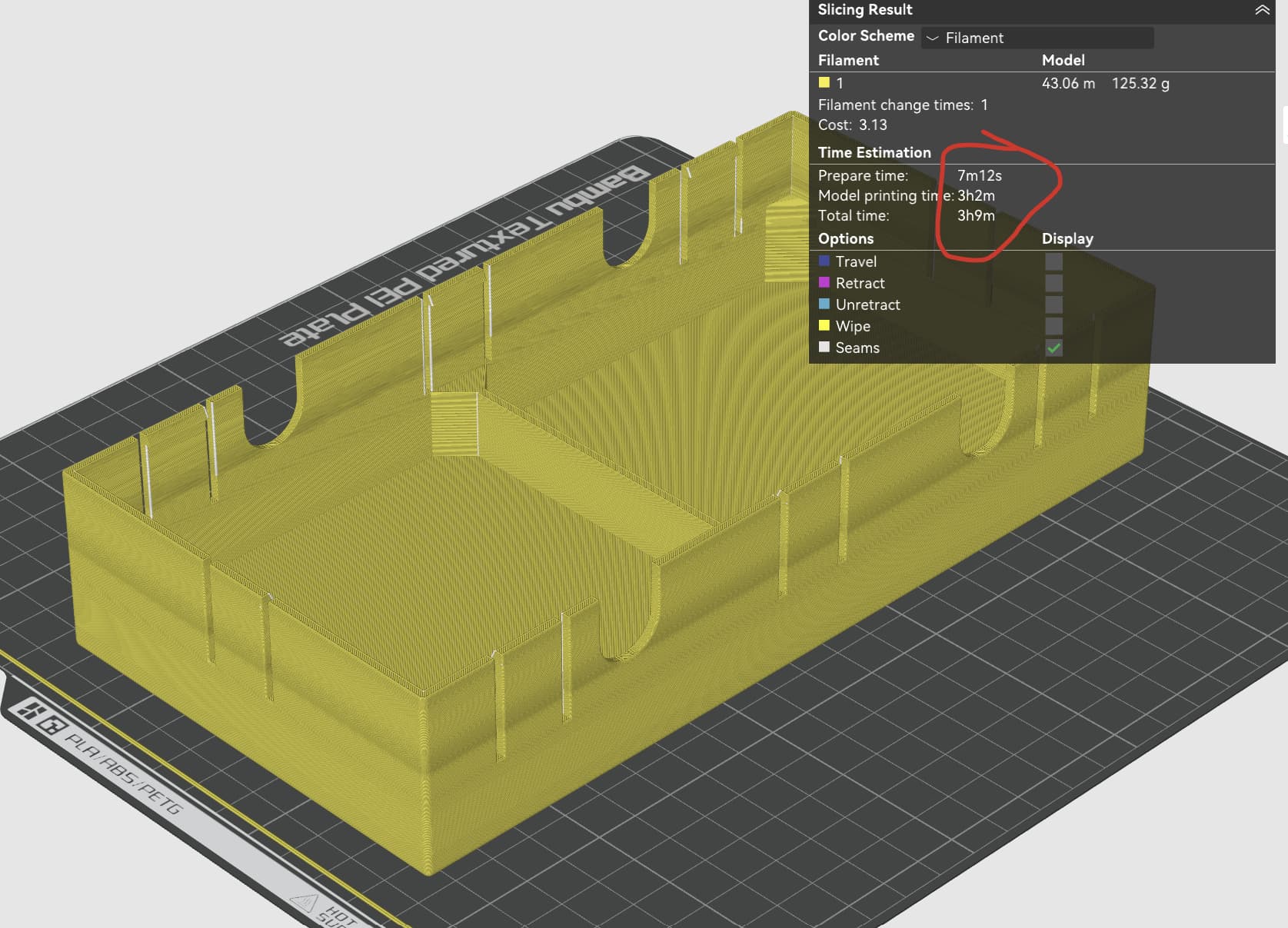Viewport: 1288px width, 928px height.
Task: Click the magenta Retract color icon
Action: click(824, 283)
